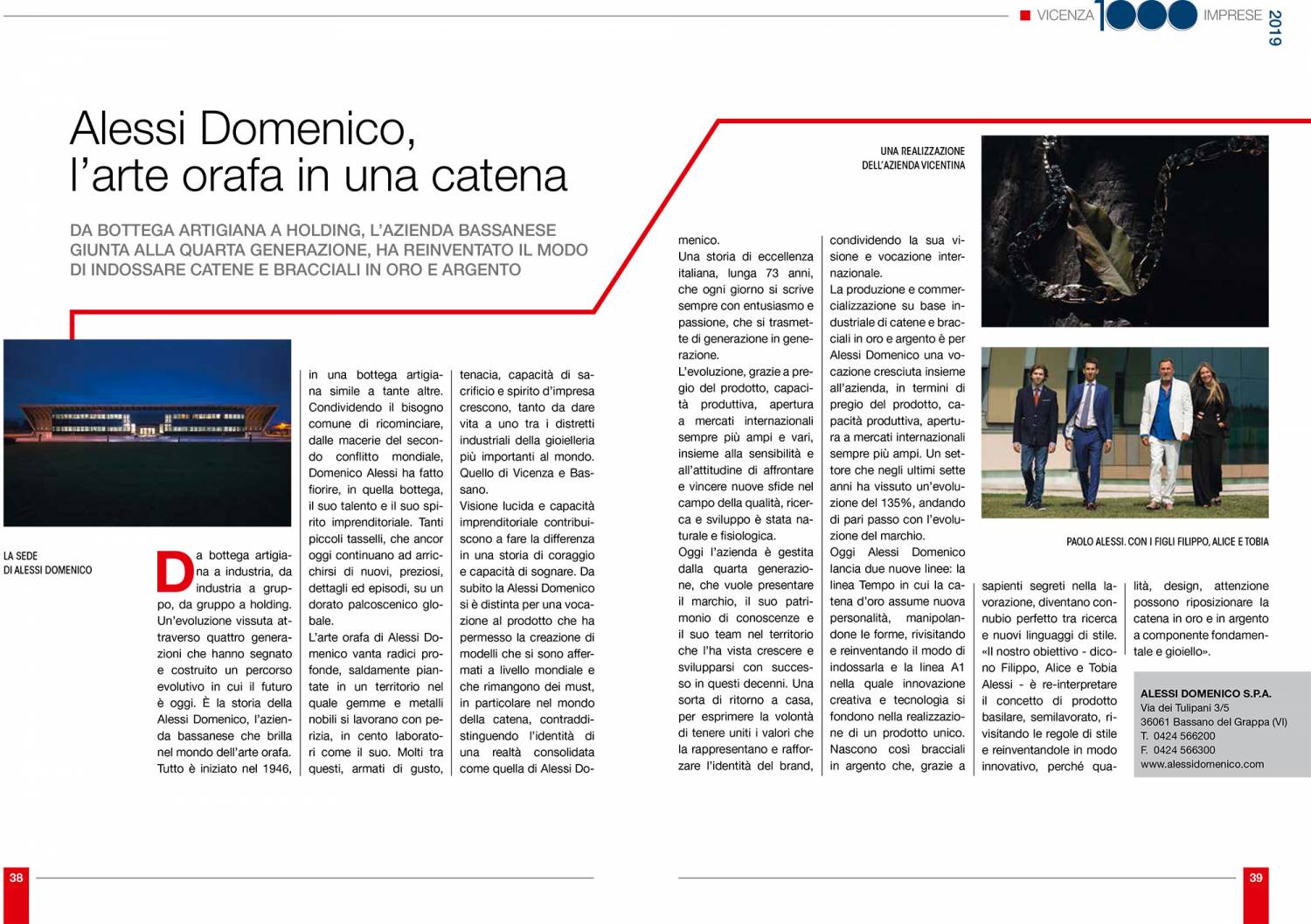Image resolution: width=1311 pixels, height=924 pixels.
Task: Click the line 'La produzione e commer-'
Action: pos(898,289)
